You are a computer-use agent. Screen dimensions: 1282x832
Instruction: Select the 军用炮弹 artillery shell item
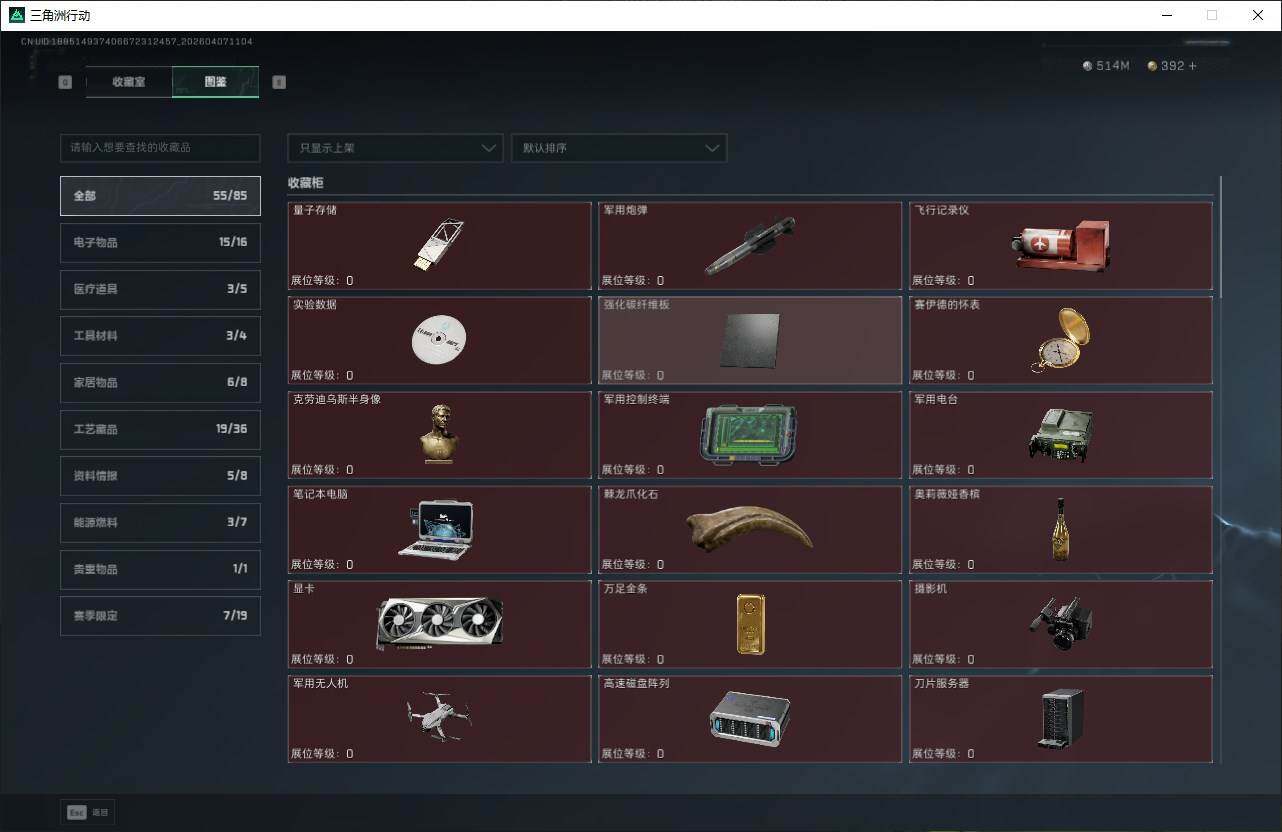click(x=750, y=246)
